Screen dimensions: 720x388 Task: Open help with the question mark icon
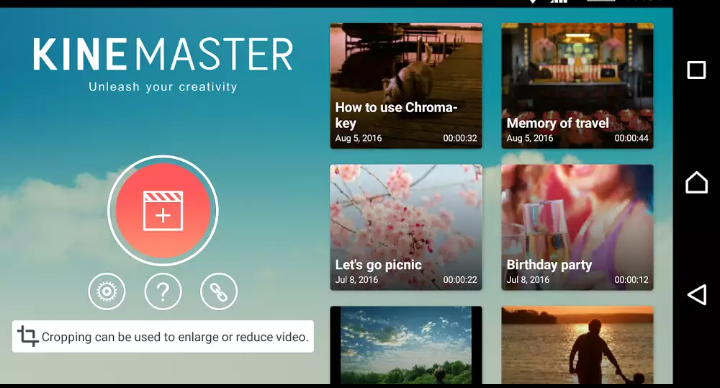point(163,291)
